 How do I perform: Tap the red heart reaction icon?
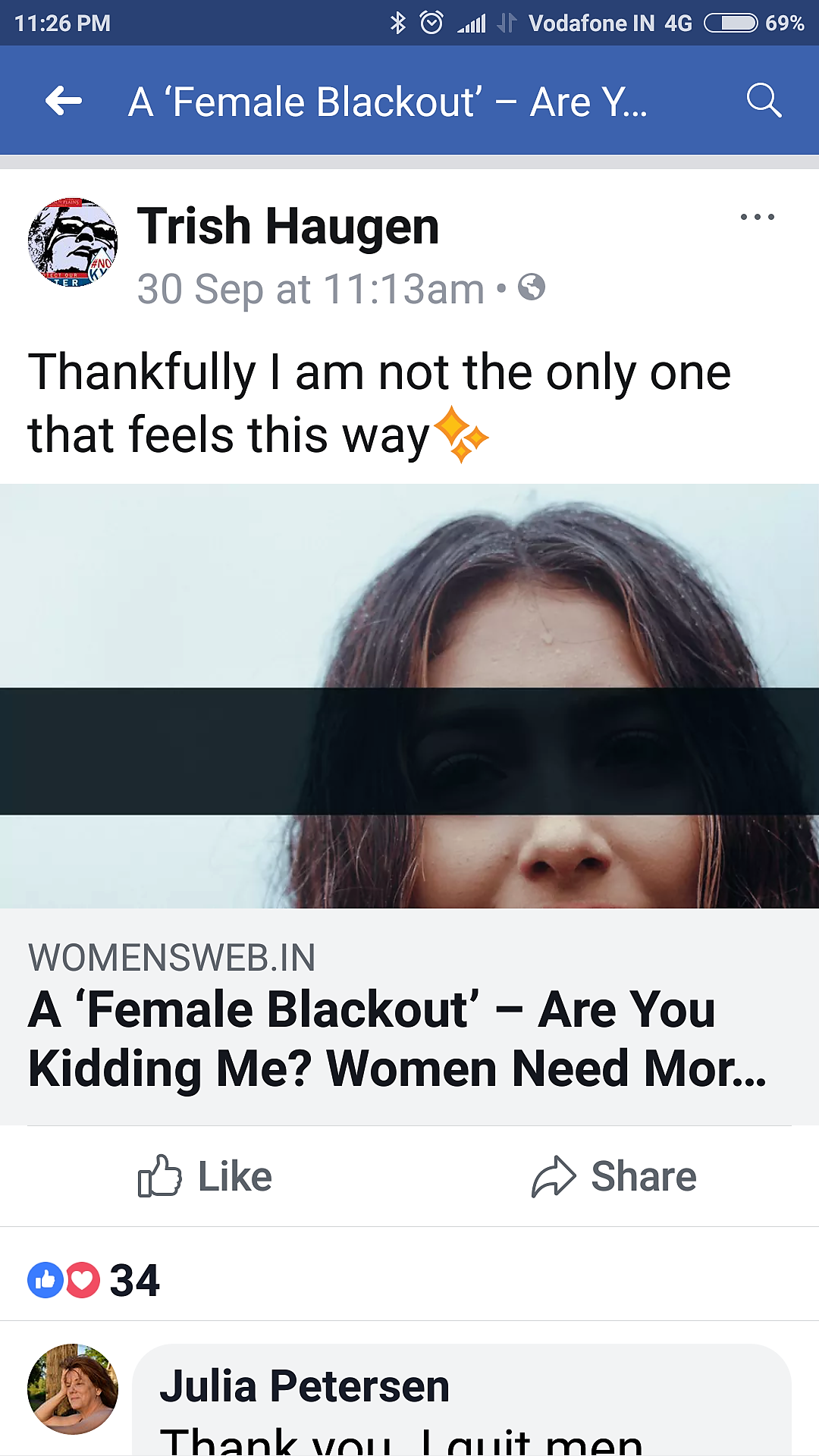coord(83,1280)
